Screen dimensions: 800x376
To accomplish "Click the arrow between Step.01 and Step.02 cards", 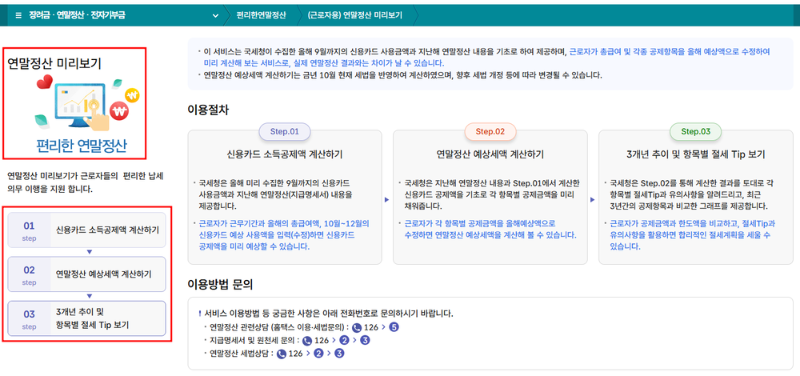I will [x=387, y=200].
